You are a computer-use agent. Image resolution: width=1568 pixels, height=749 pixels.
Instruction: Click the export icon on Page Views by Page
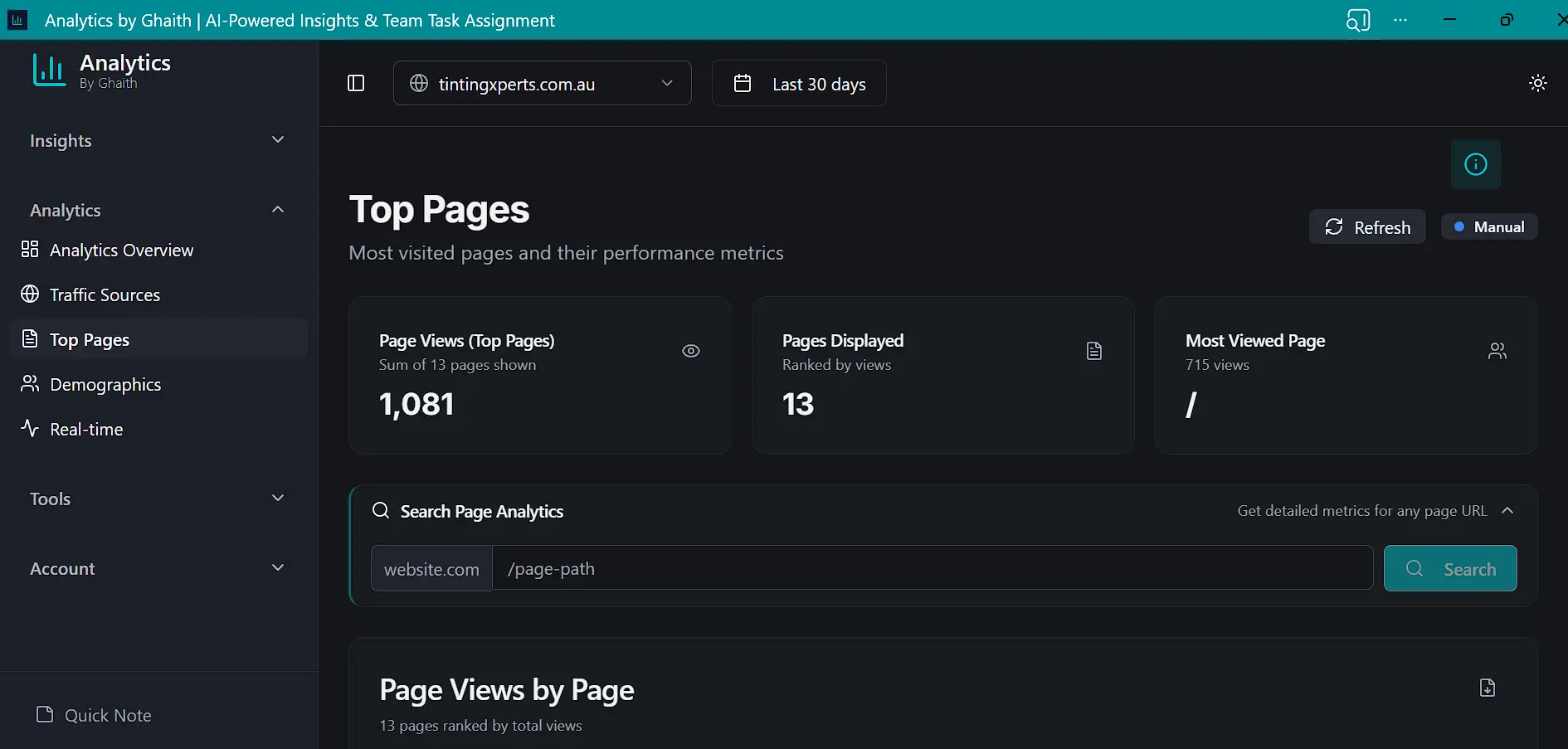coord(1487,687)
